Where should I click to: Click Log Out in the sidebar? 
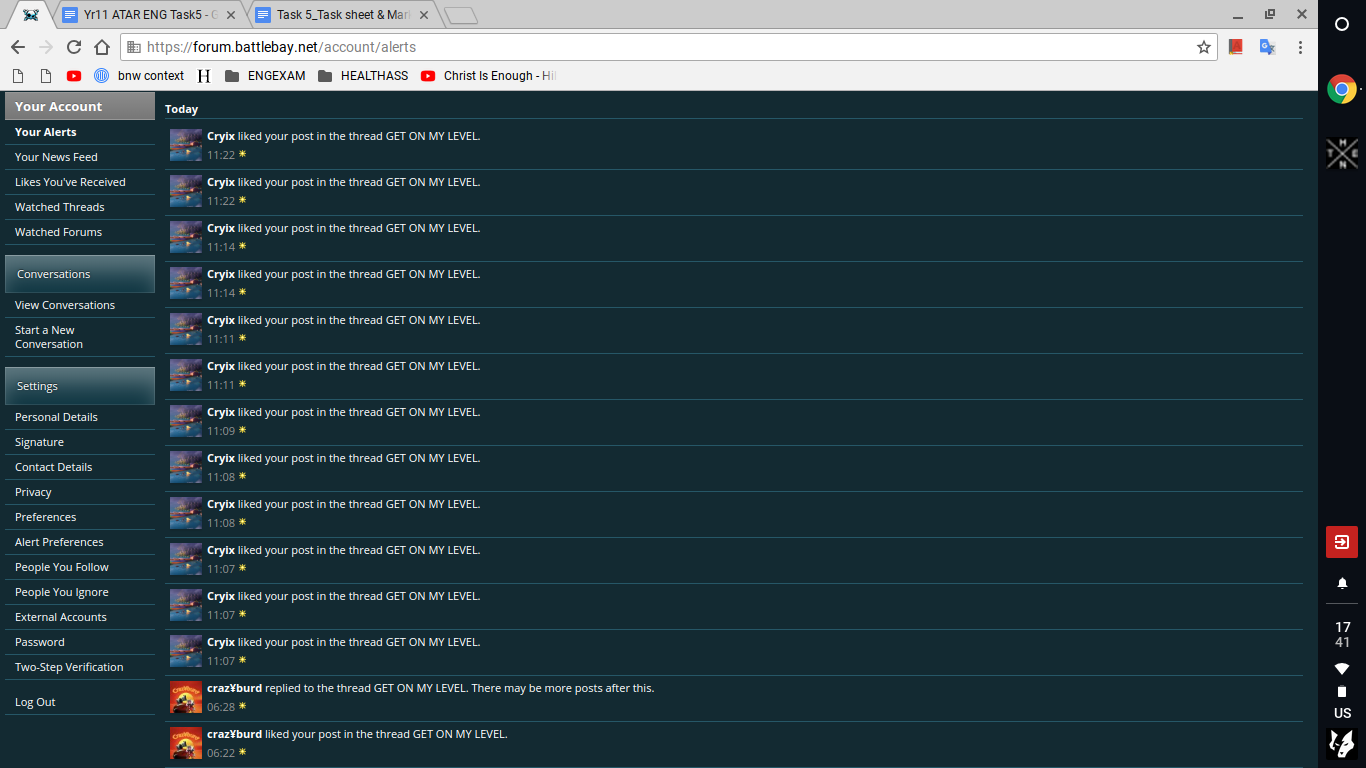click(35, 702)
